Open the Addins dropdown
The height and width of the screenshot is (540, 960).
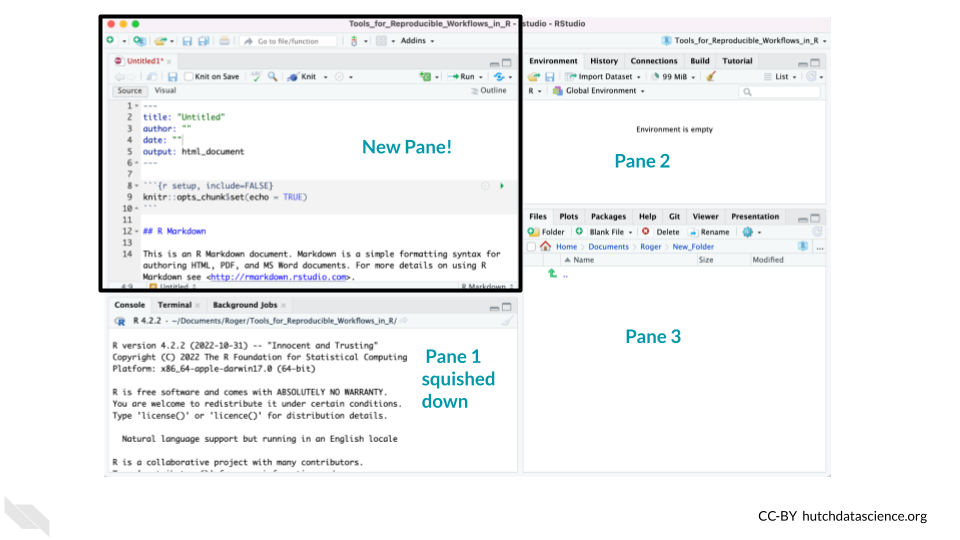(417, 40)
